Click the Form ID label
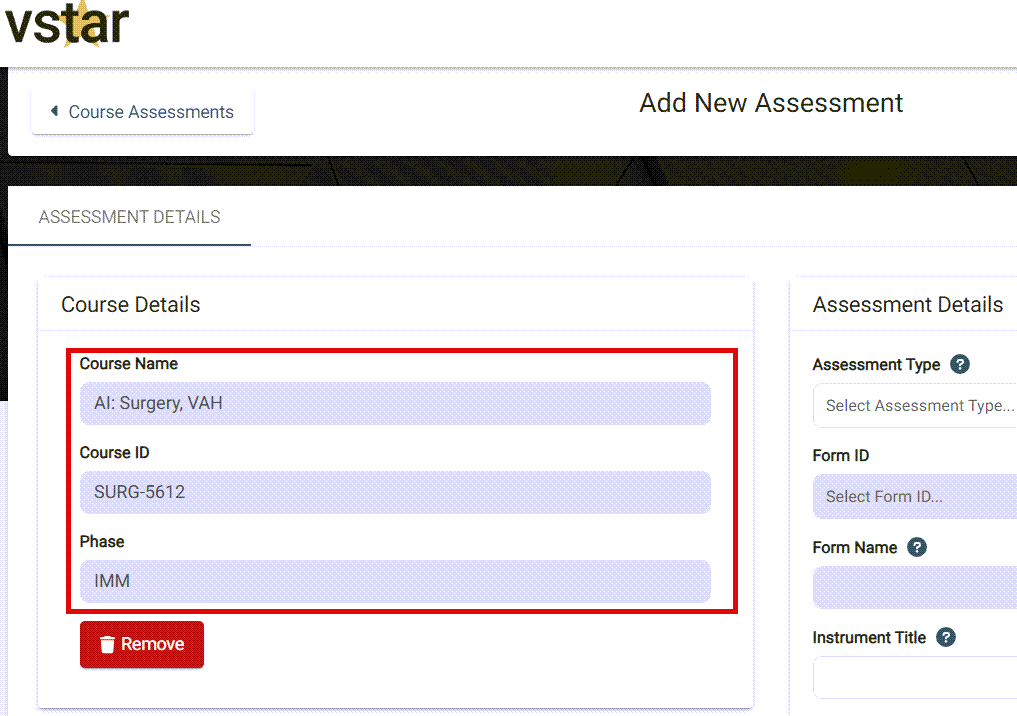 [x=840, y=456]
